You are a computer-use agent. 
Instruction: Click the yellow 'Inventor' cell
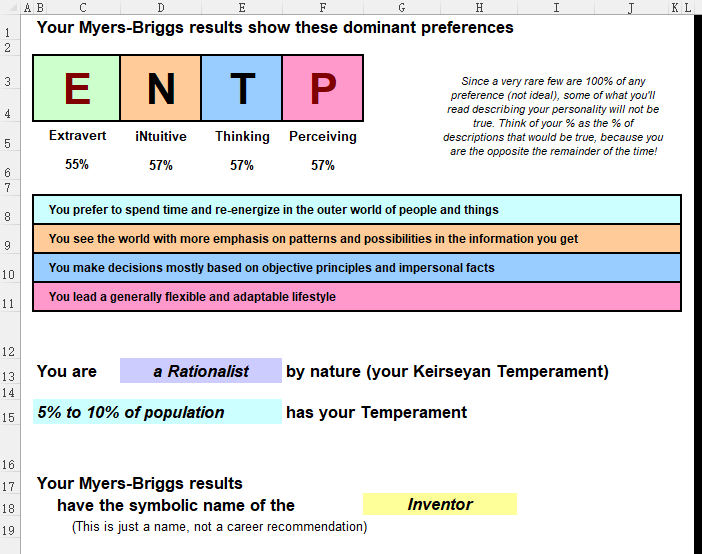coord(440,504)
